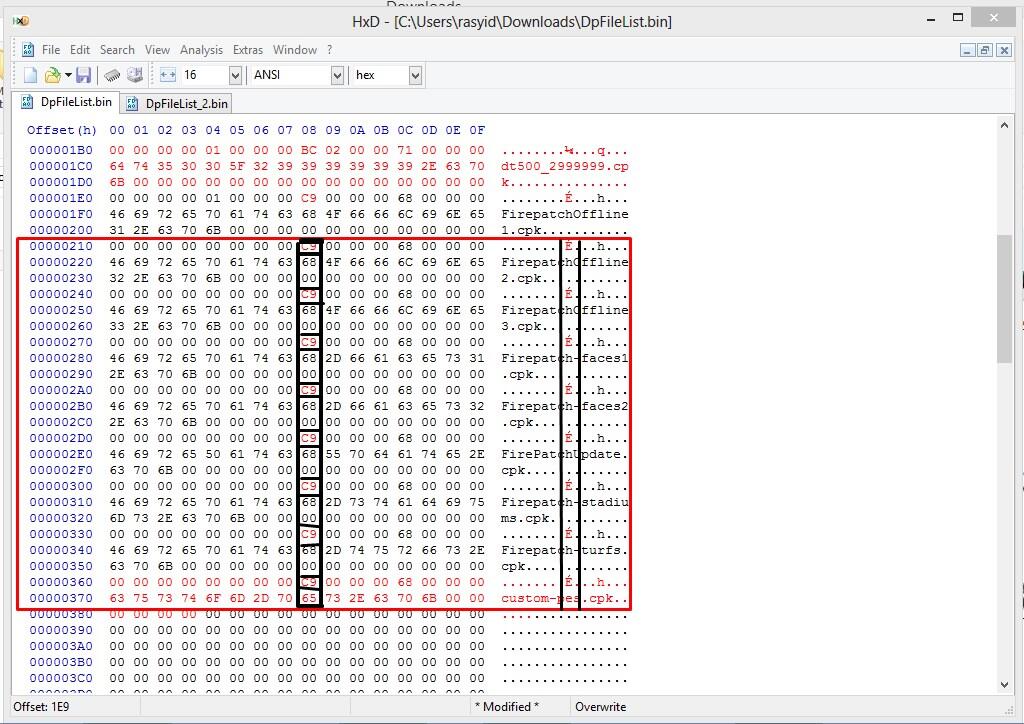Click the bytes-per-row width icon
1024x724 pixels.
click(x=167, y=75)
